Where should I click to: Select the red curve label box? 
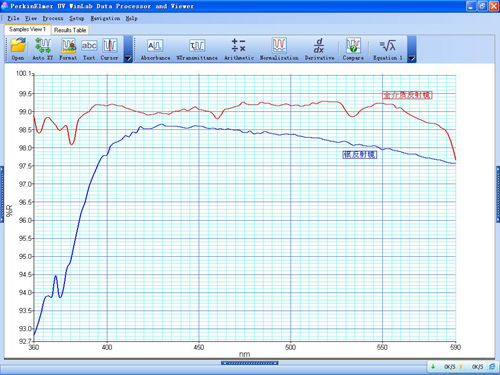407,95
